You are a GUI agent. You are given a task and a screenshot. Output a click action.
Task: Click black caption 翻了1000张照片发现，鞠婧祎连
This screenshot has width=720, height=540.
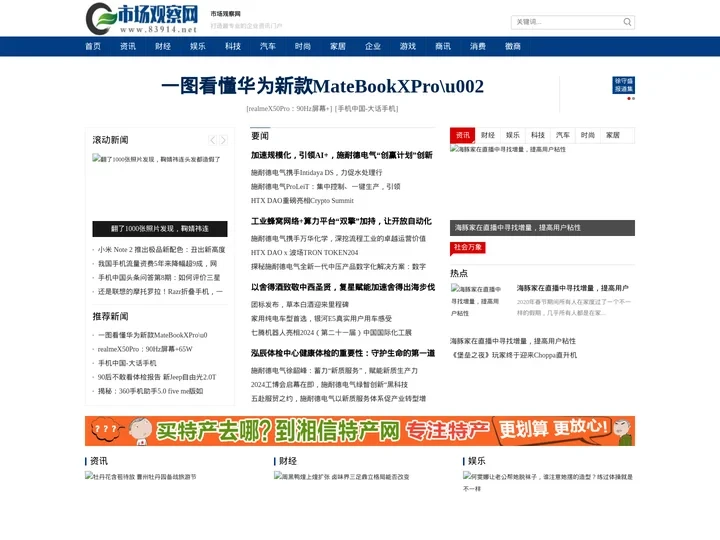point(160,229)
